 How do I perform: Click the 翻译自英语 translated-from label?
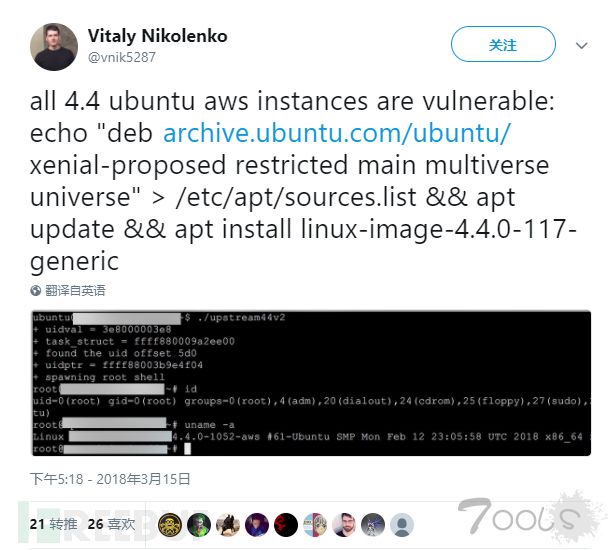click(75, 290)
